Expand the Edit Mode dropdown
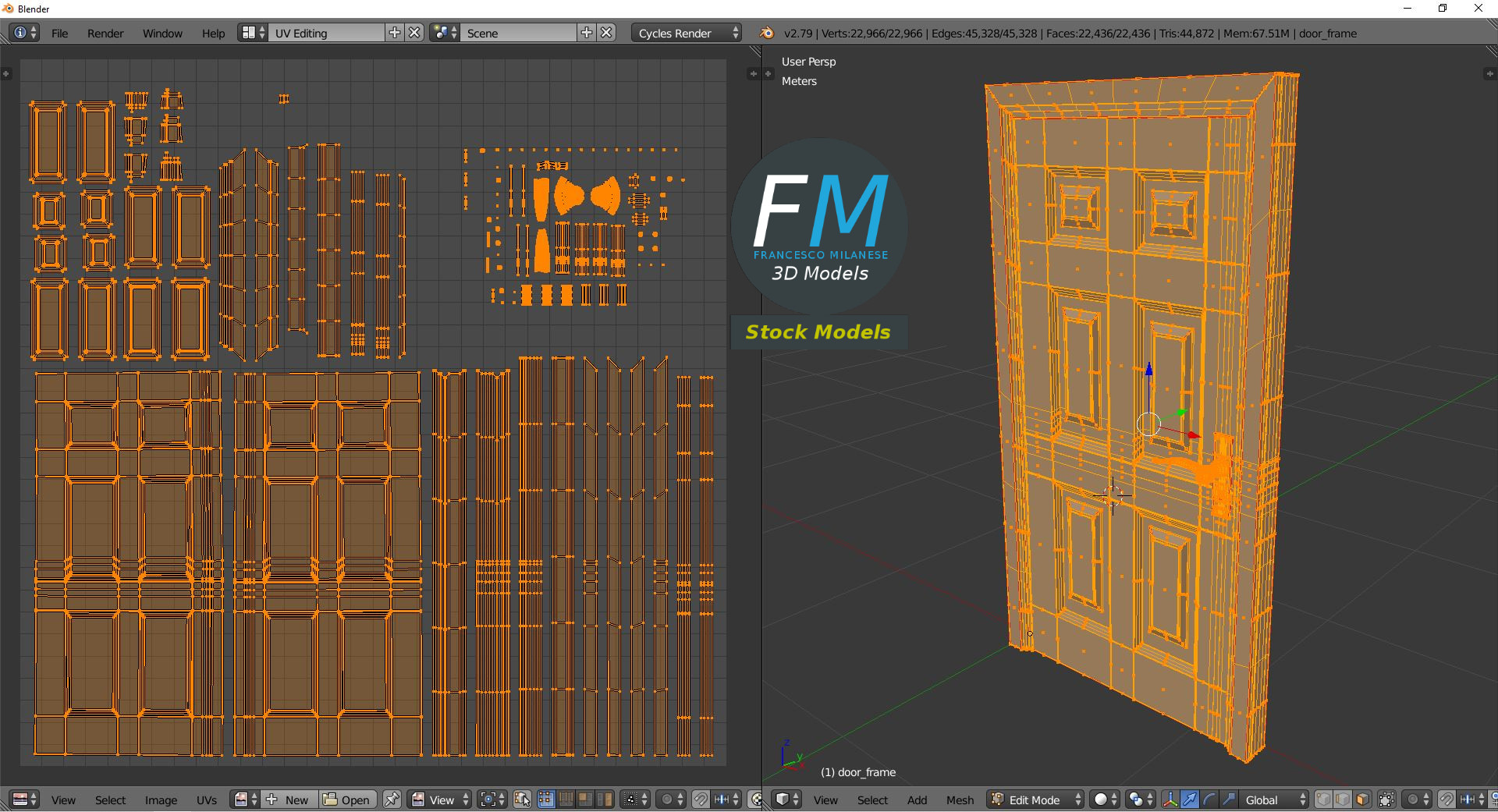The height and width of the screenshot is (812, 1498). pyautogui.click(x=1036, y=800)
